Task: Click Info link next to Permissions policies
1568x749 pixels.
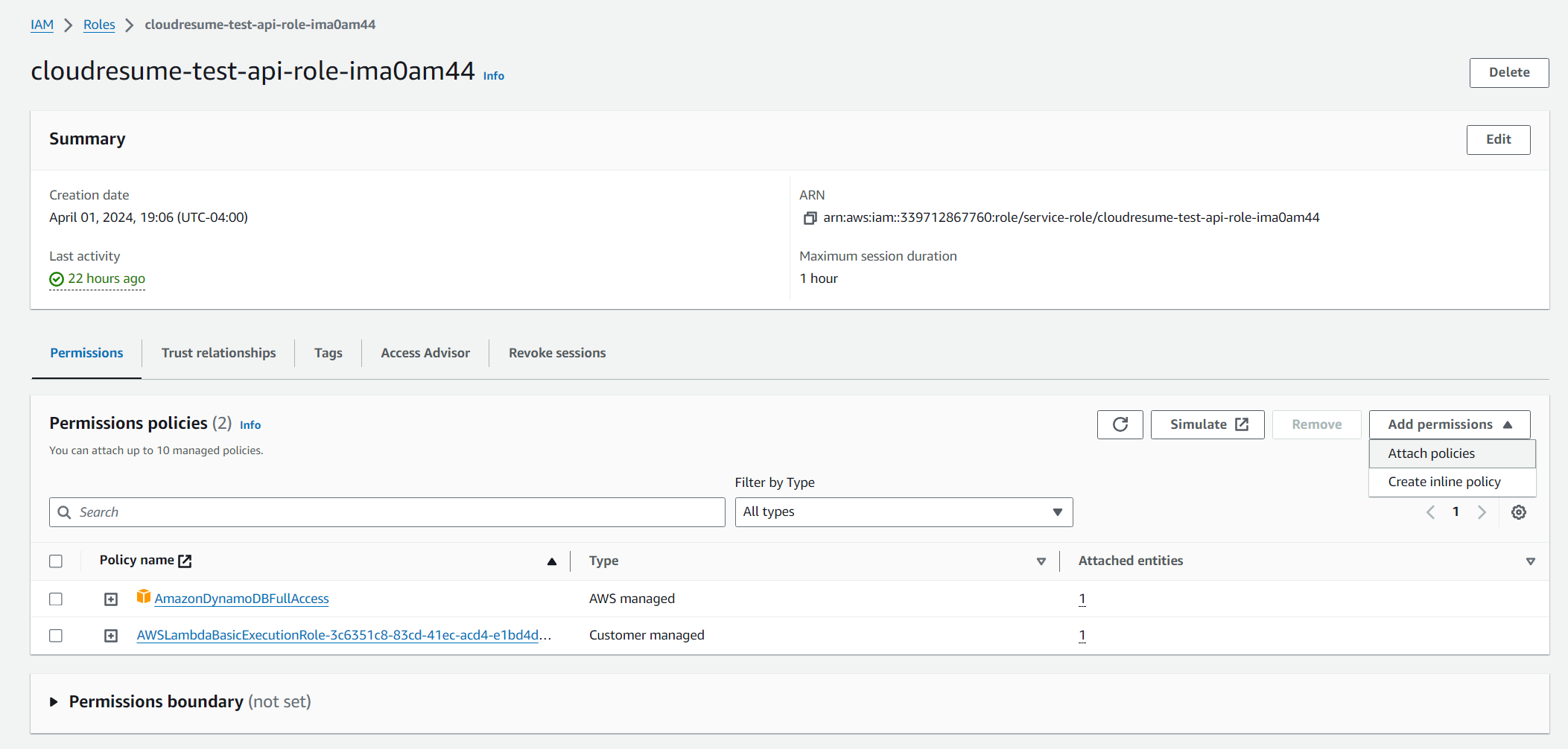Action: [x=250, y=425]
